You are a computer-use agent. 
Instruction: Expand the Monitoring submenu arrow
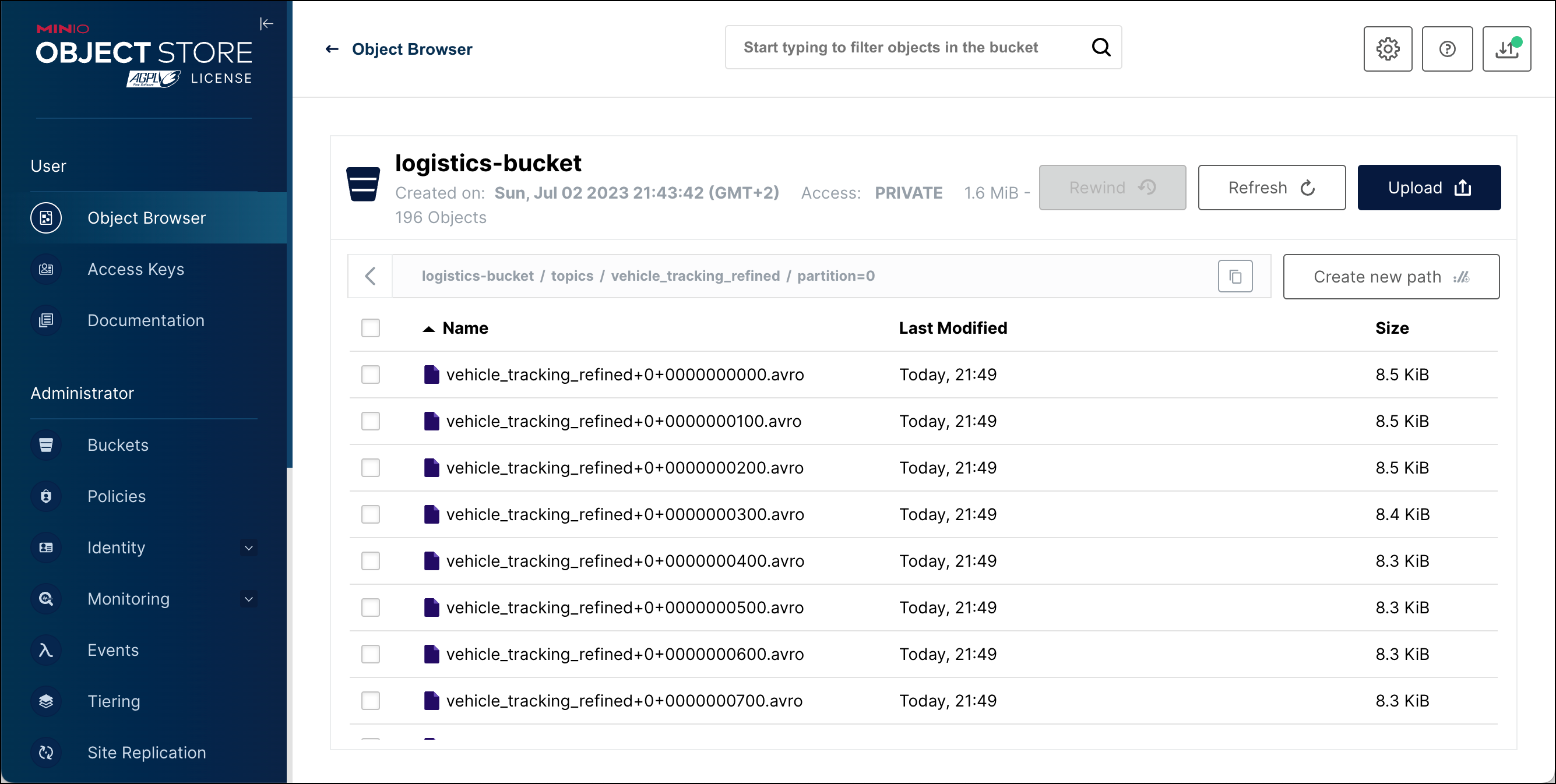coord(248,599)
